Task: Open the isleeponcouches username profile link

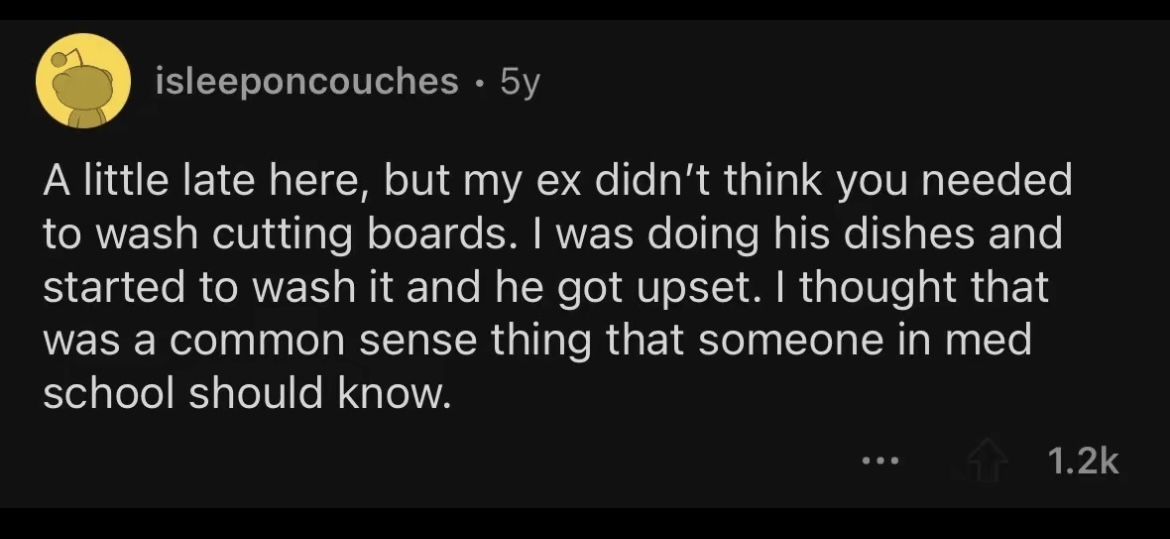Action: 308,82
